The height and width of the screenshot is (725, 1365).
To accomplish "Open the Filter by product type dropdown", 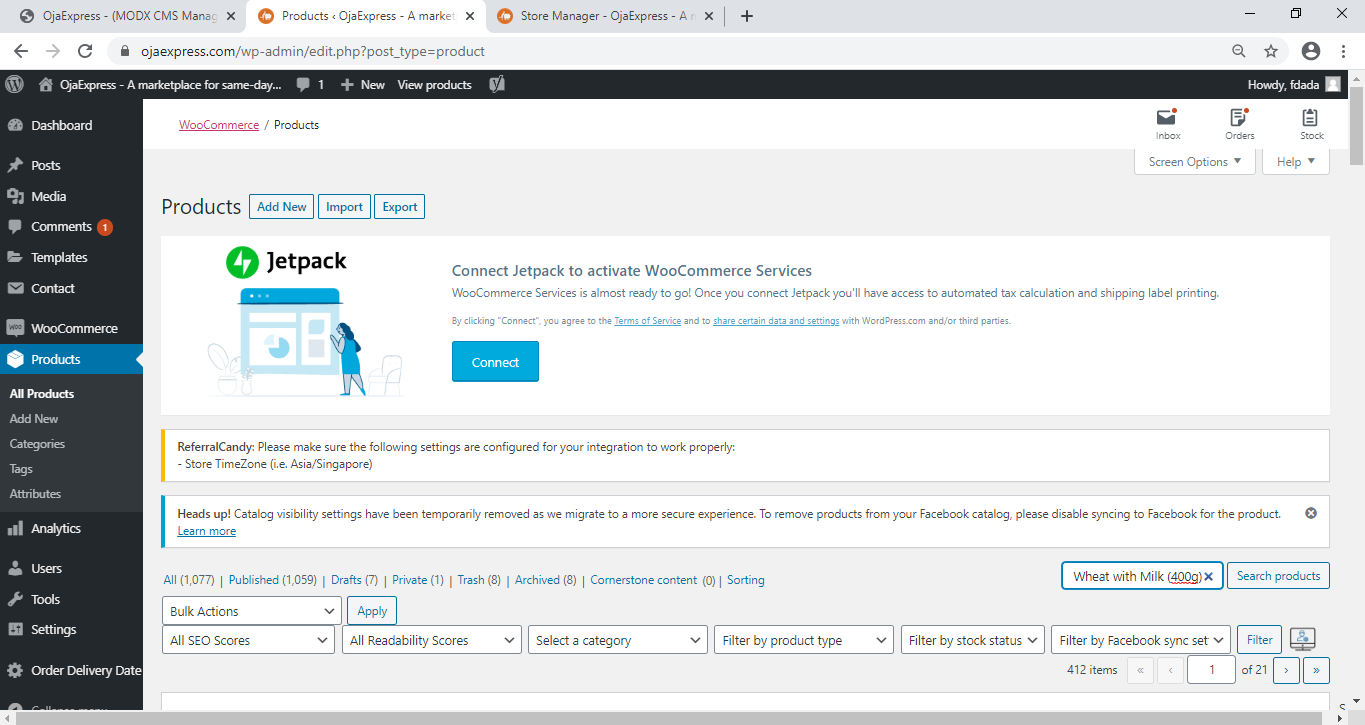I will tap(804, 640).
